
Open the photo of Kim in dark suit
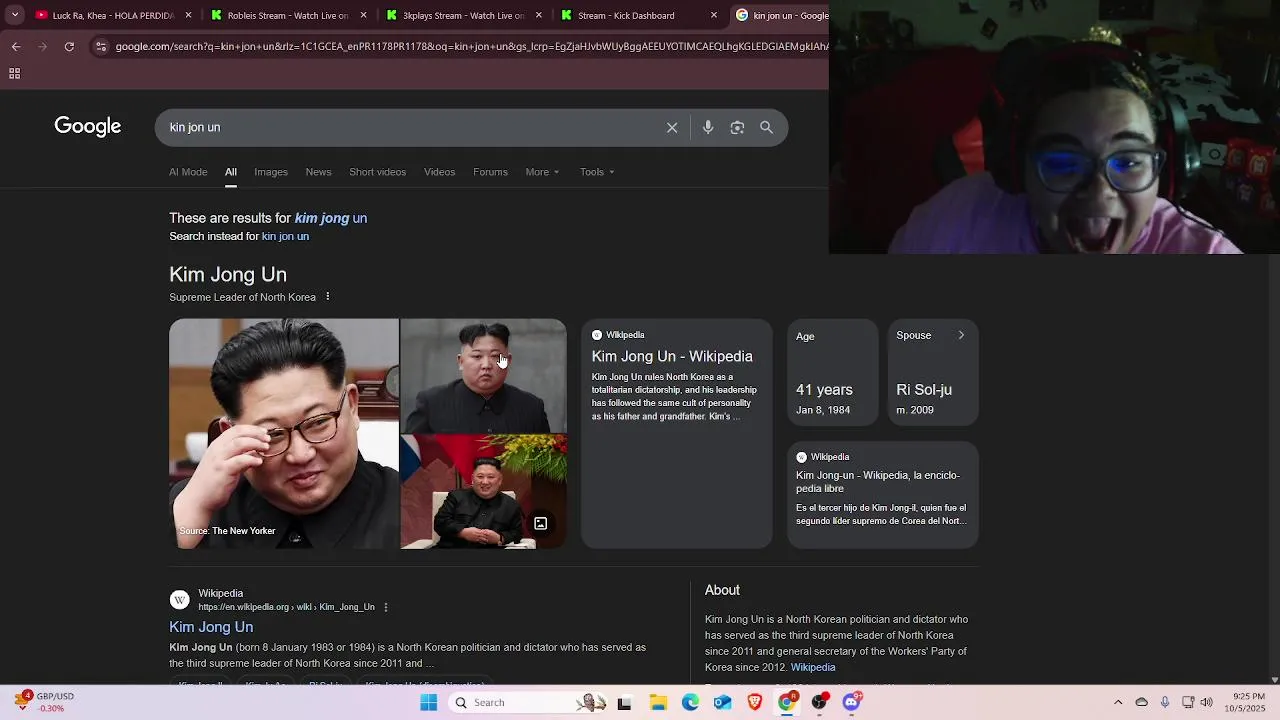(x=483, y=375)
